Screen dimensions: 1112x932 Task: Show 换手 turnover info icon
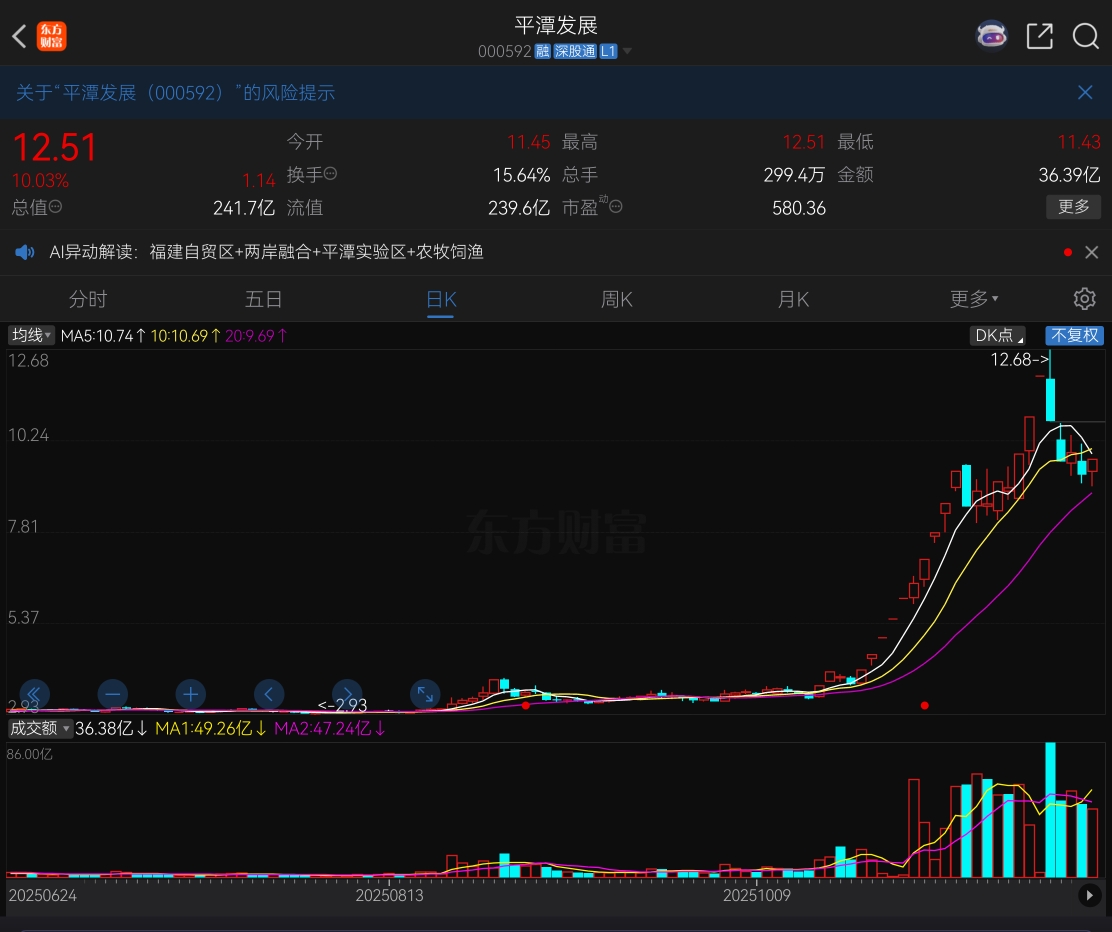click(x=330, y=174)
